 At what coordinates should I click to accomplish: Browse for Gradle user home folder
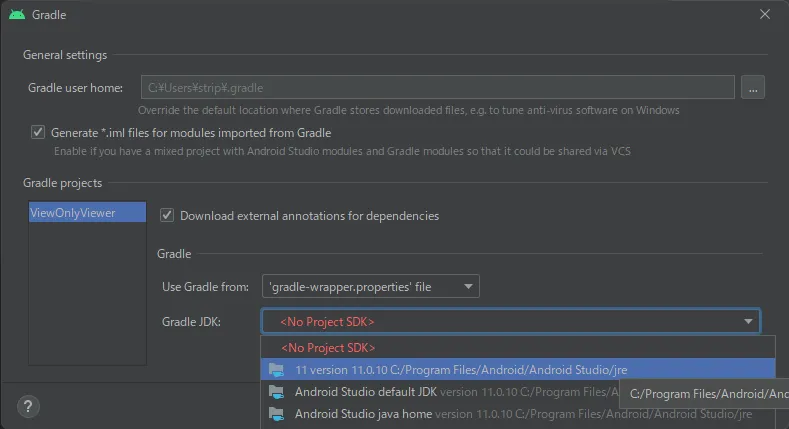(x=753, y=88)
